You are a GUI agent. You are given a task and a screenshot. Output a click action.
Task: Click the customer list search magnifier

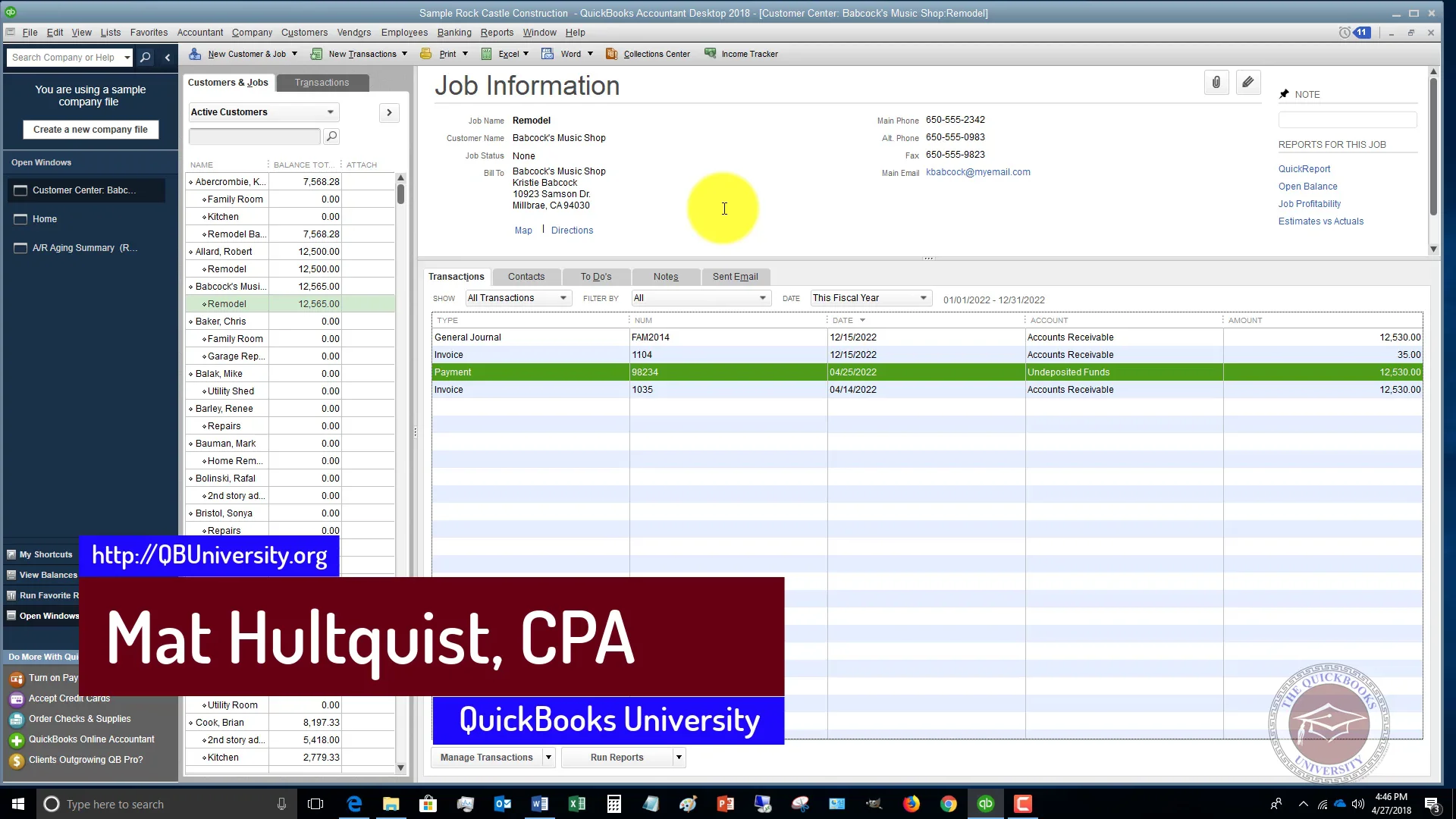coord(331,136)
